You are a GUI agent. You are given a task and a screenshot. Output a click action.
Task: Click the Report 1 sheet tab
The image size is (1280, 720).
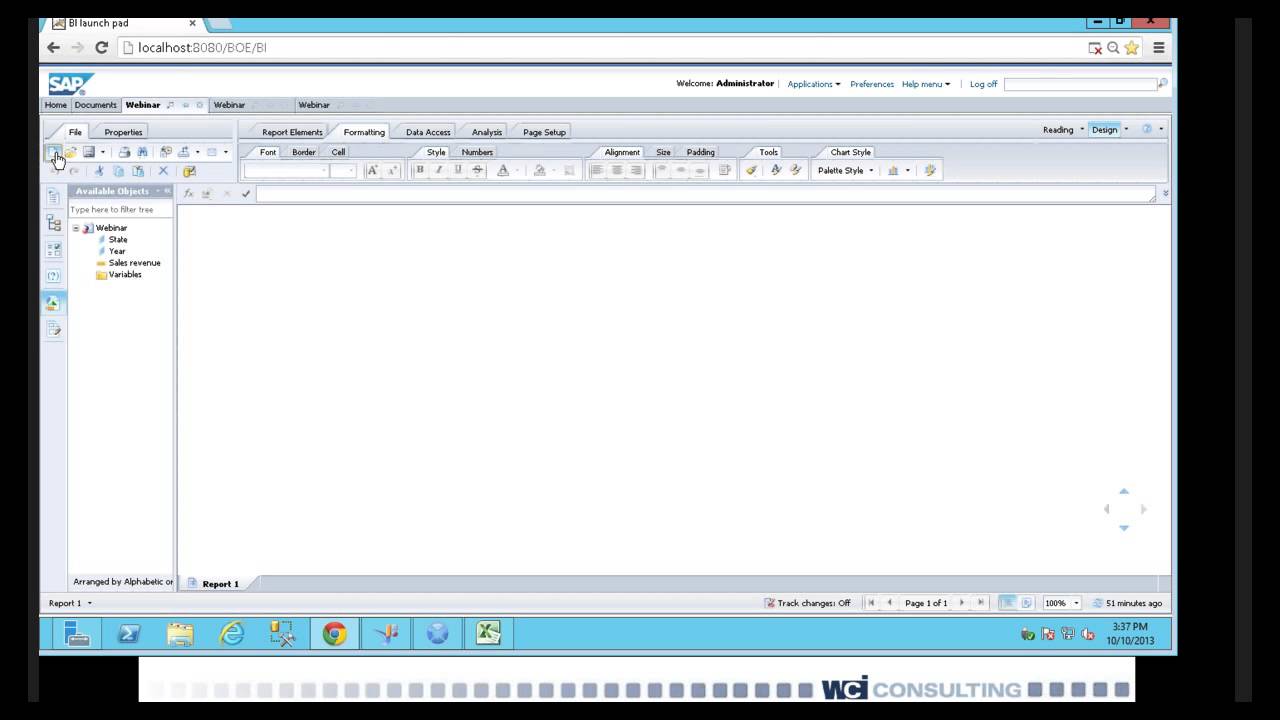click(220, 584)
